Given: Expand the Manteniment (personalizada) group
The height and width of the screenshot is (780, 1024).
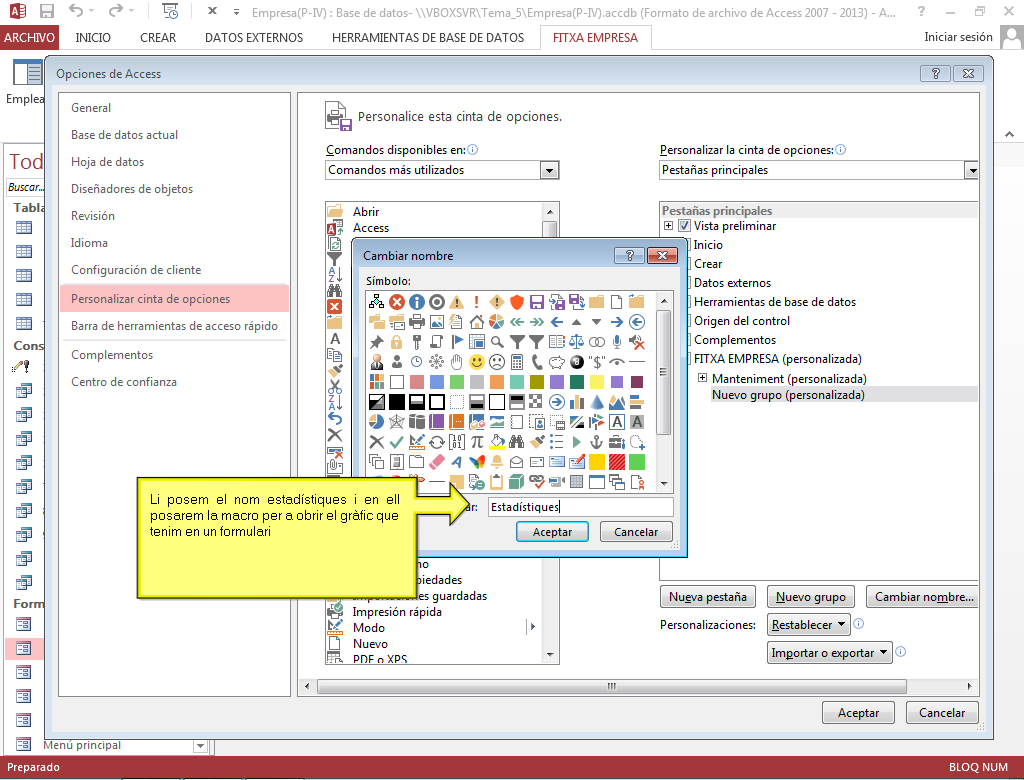Looking at the screenshot, I should 702,378.
